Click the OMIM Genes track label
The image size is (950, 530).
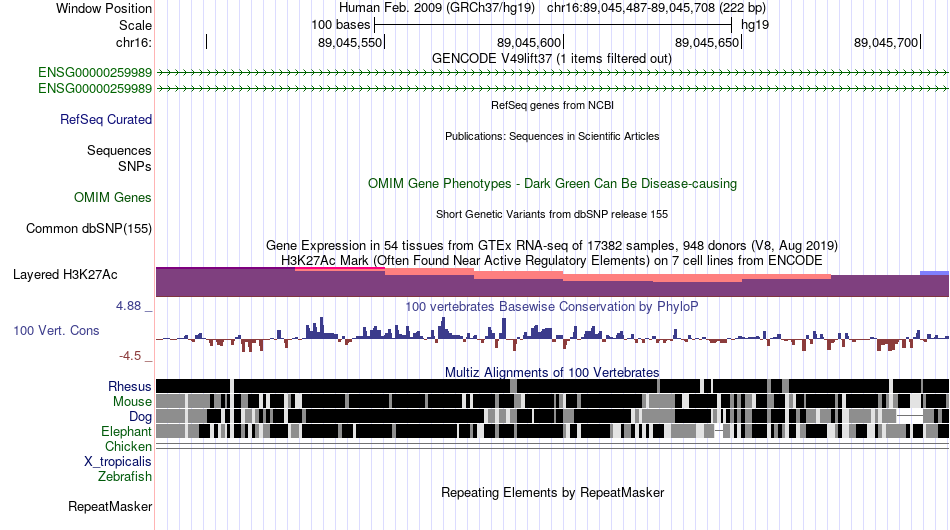click(113, 197)
